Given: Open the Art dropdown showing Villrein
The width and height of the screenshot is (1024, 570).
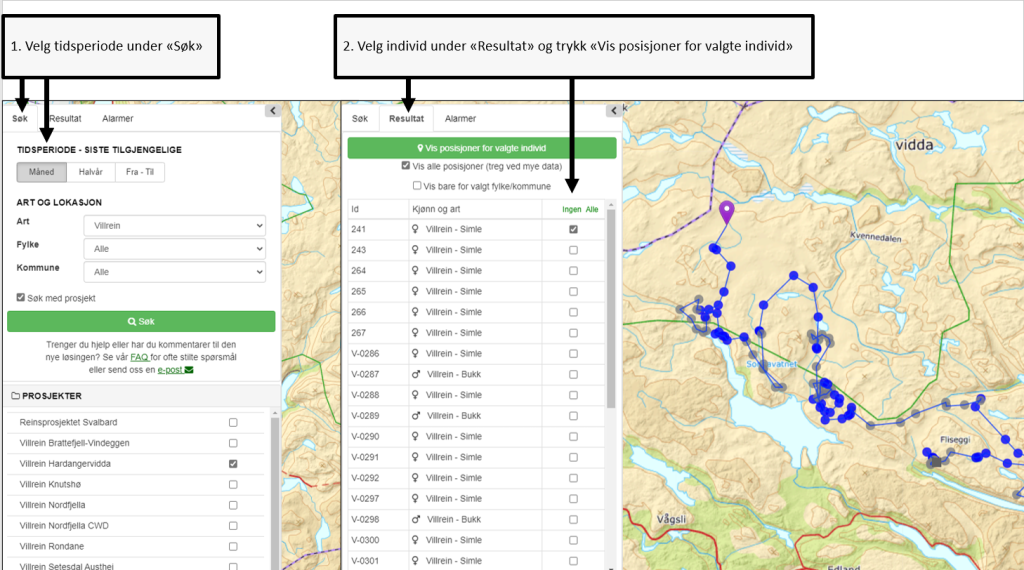Looking at the screenshot, I should coord(174,226).
